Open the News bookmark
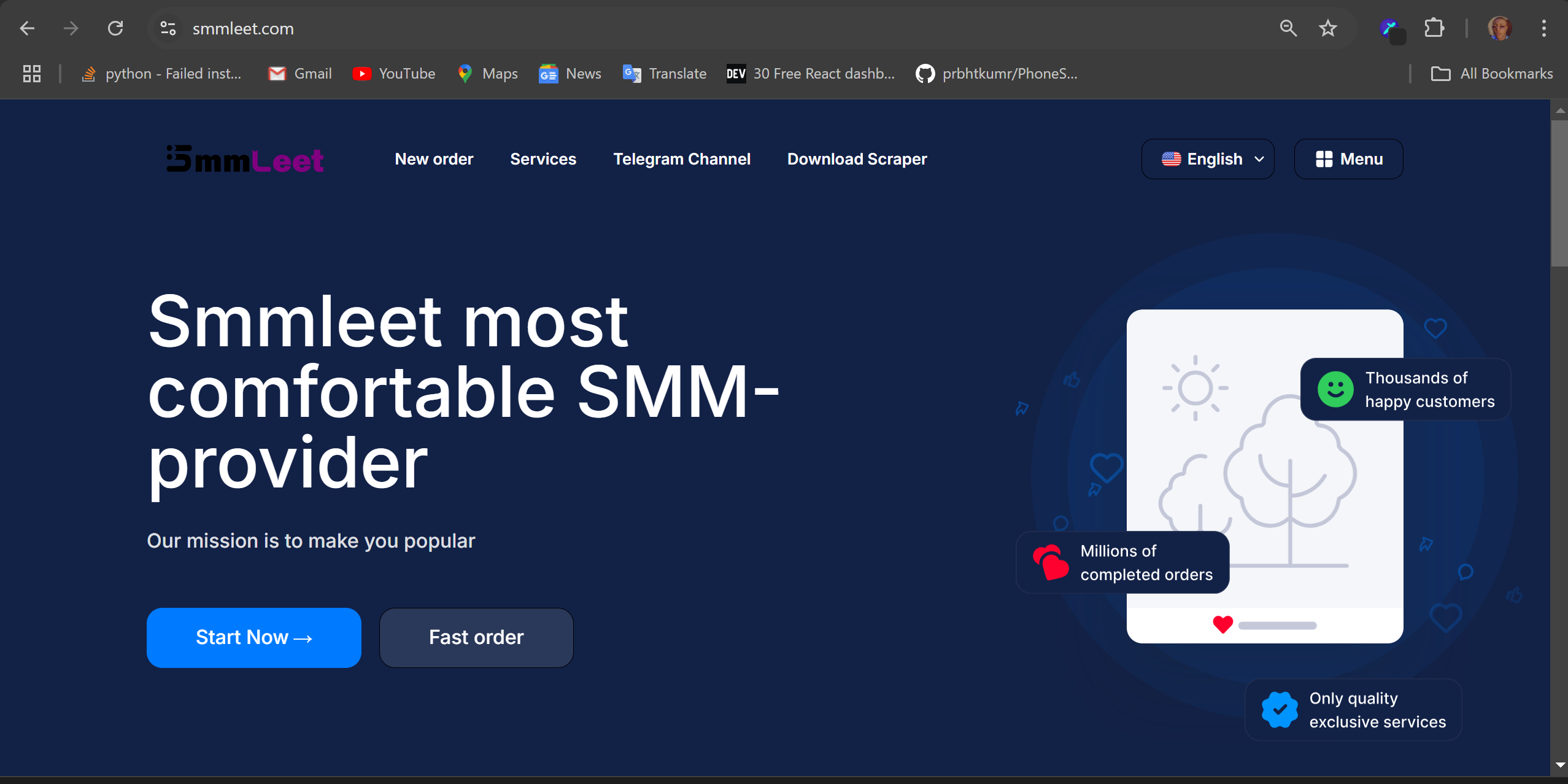Viewport: 1568px width, 784px height. click(570, 74)
